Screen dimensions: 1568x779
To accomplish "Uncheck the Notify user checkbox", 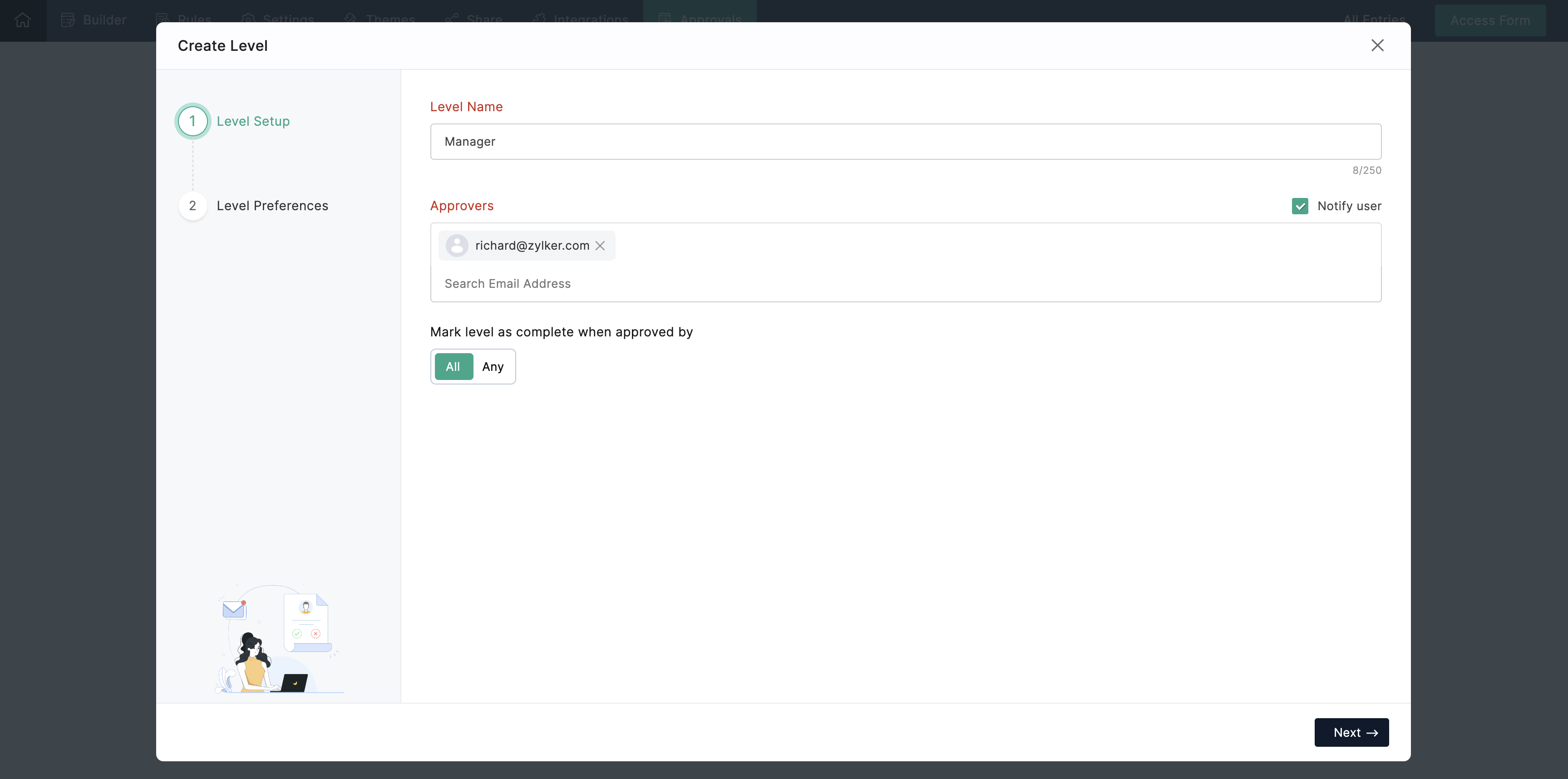I will [x=1300, y=206].
